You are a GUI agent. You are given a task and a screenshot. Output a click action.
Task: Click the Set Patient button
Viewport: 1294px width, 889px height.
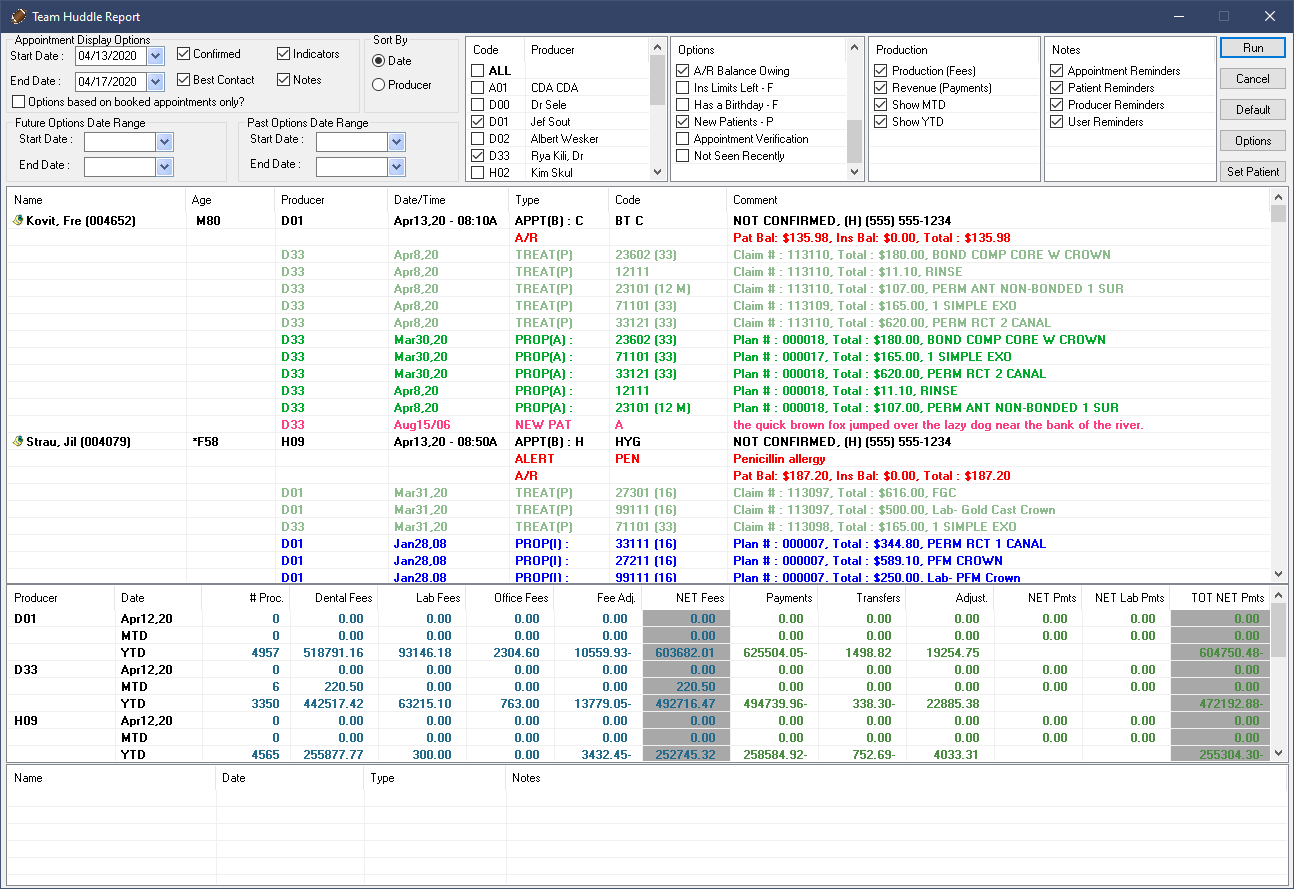(1253, 172)
